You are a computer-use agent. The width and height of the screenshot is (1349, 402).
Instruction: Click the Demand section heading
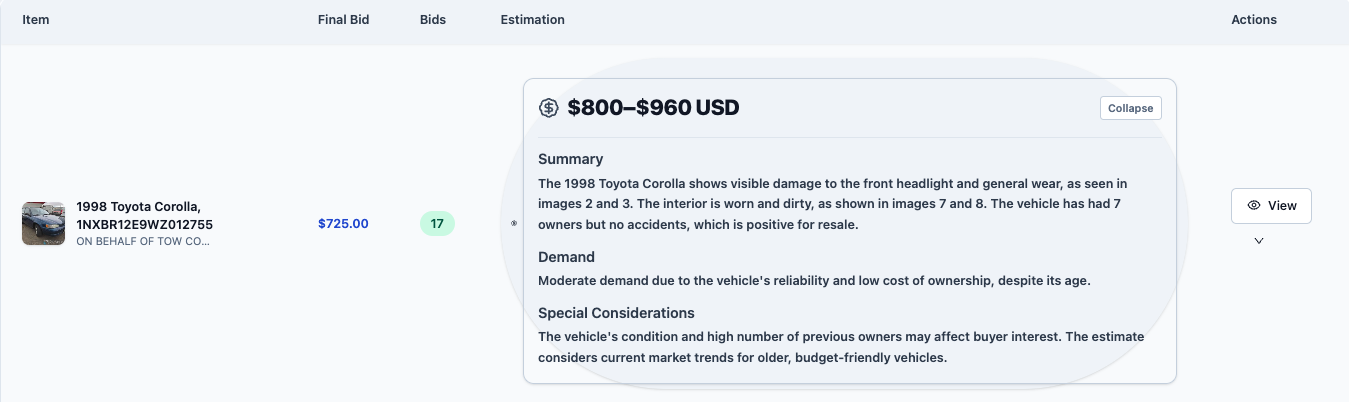pos(566,257)
